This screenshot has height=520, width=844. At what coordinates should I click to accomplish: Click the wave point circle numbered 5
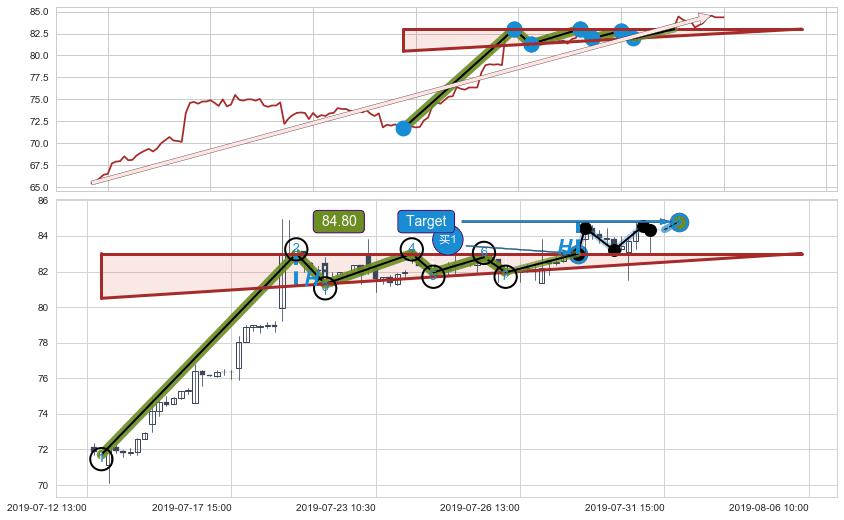[x=433, y=277]
